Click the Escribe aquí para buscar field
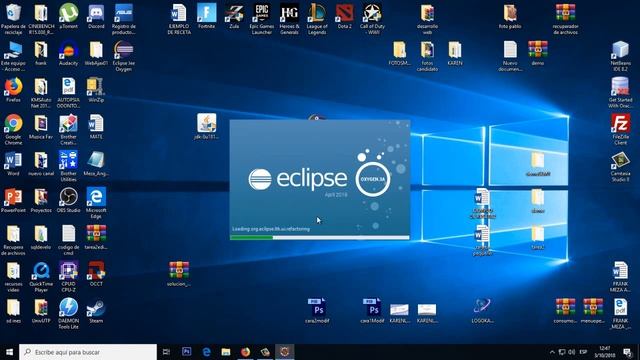Viewport: 640px width, 360px height. (x=88, y=352)
